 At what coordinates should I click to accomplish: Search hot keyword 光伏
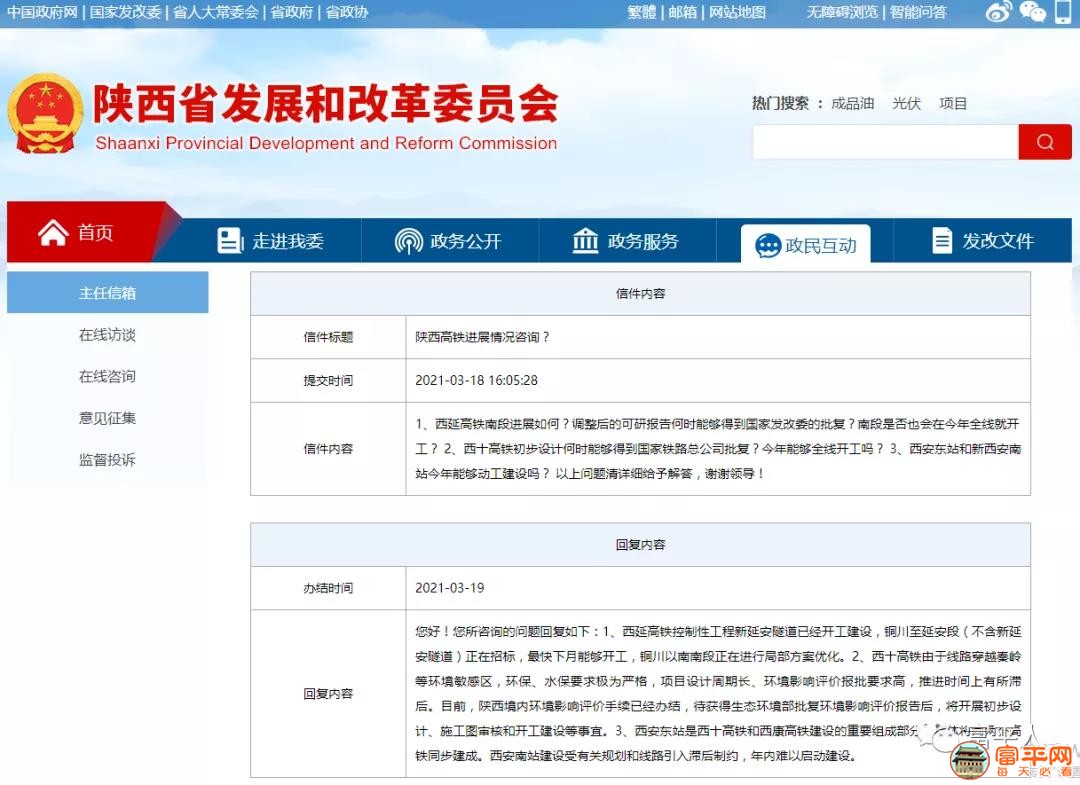coord(906,103)
